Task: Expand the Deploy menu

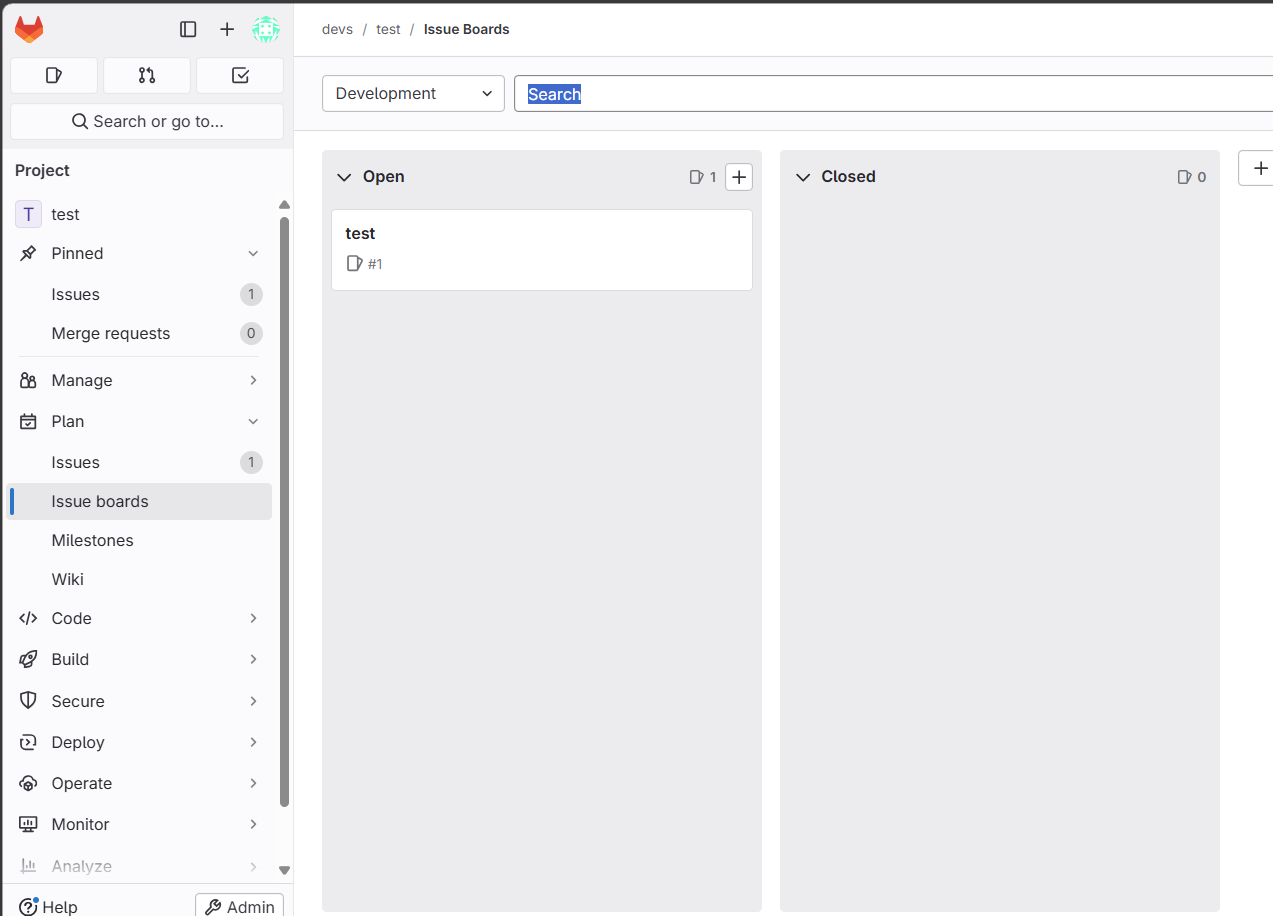Action: (139, 742)
